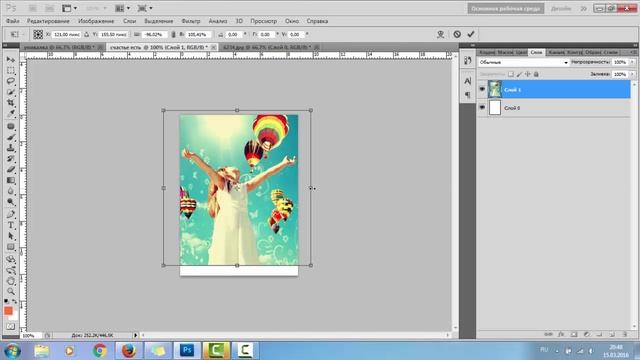Switch to the Маски panel tab
Screen dimensions: 640x360
point(505,52)
